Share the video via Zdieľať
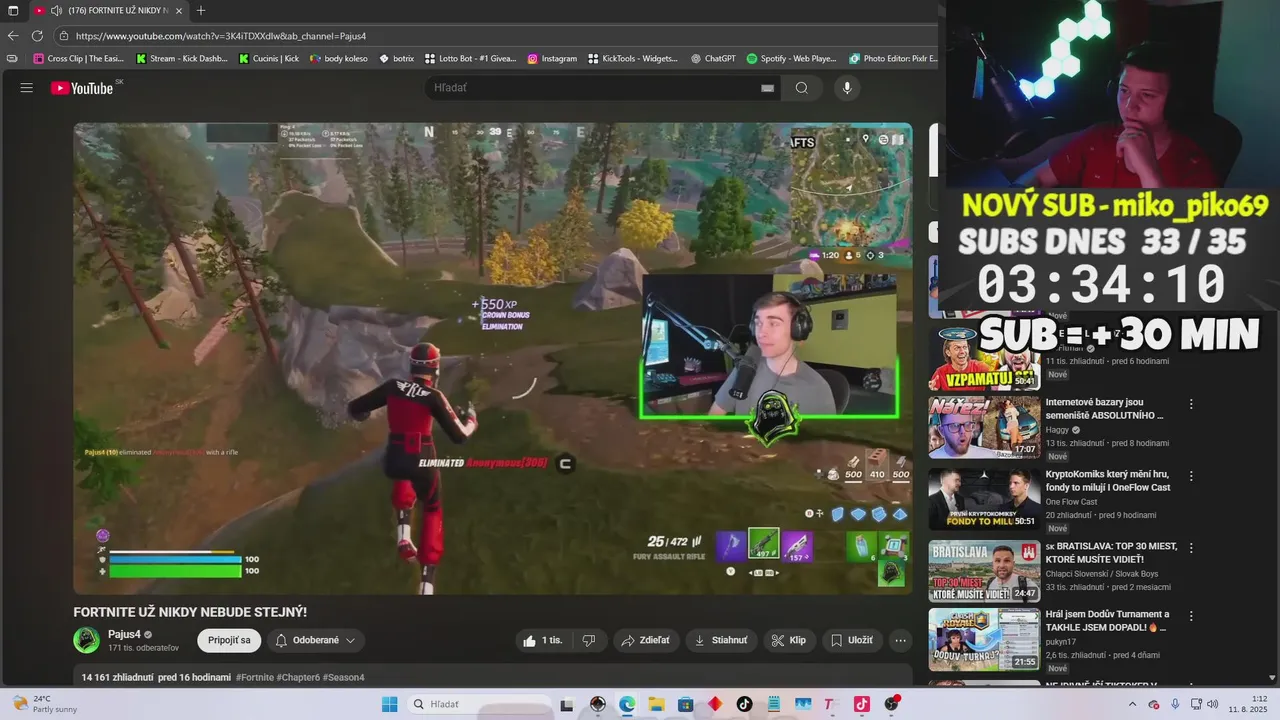Image resolution: width=1280 pixels, height=720 pixels. [x=647, y=640]
